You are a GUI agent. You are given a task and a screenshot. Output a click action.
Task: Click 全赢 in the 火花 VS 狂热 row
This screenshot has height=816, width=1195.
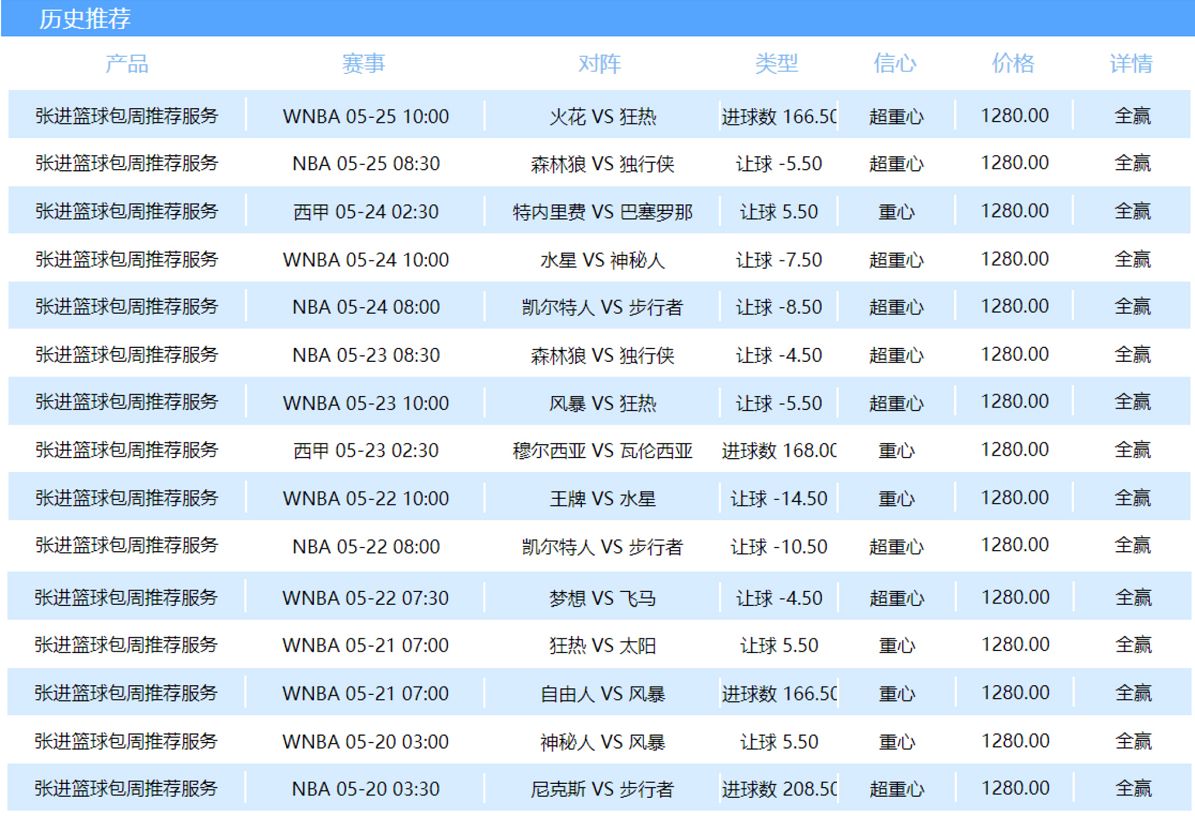[x=1133, y=116]
